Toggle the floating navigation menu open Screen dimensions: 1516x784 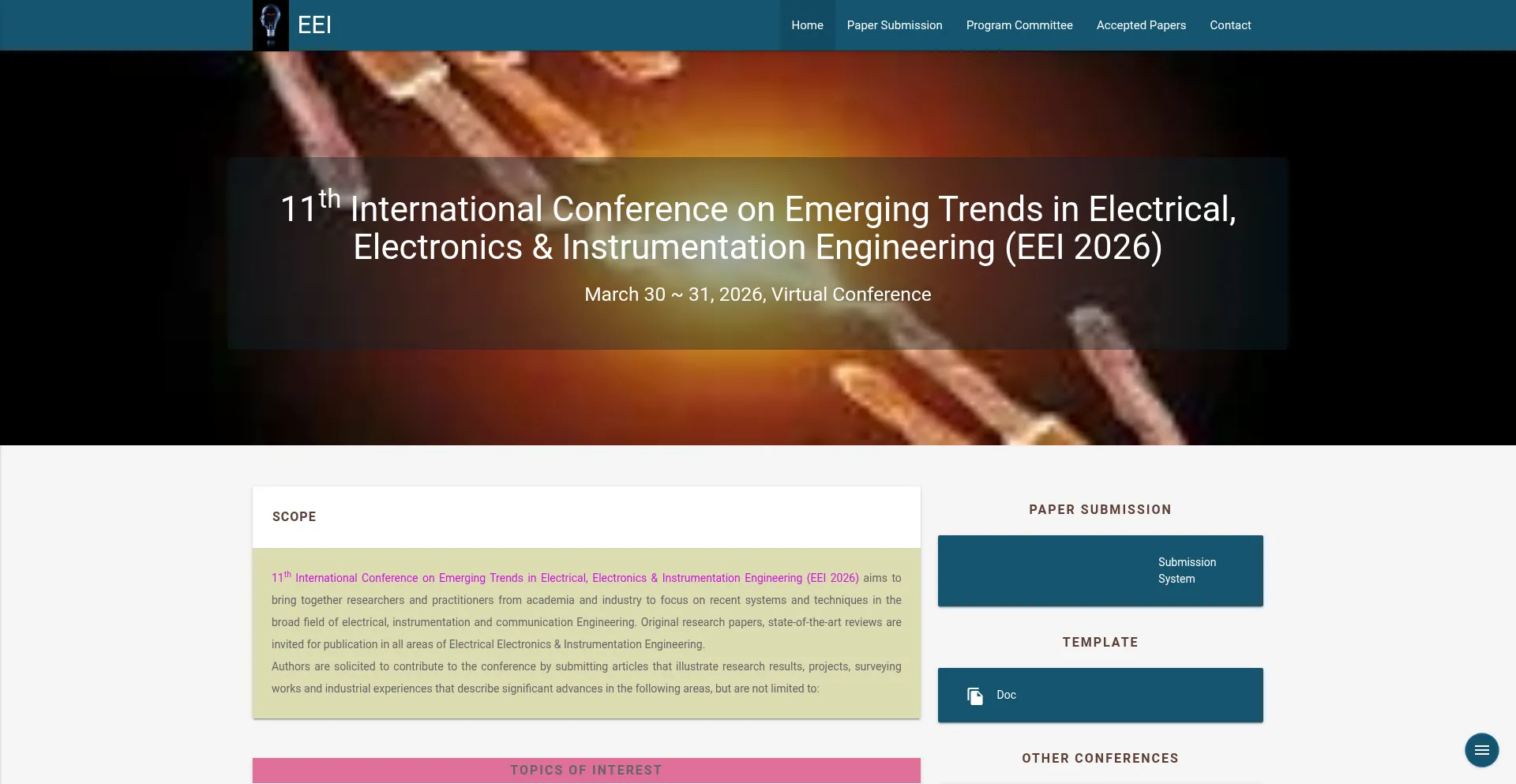click(1481, 749)
